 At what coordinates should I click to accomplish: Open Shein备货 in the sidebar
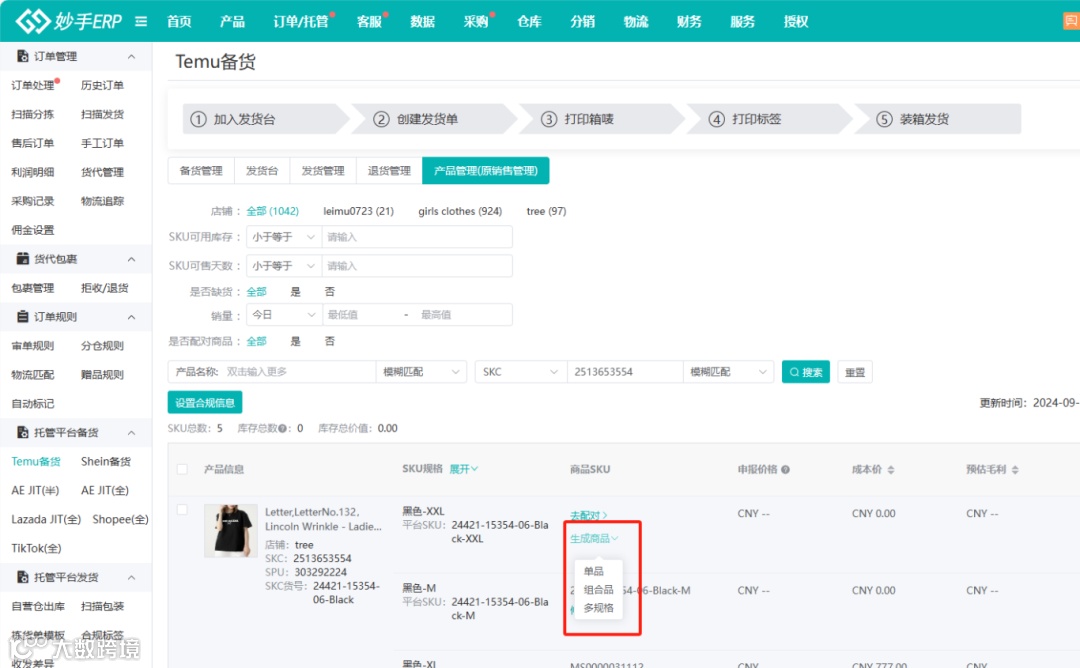coord(105,461)
